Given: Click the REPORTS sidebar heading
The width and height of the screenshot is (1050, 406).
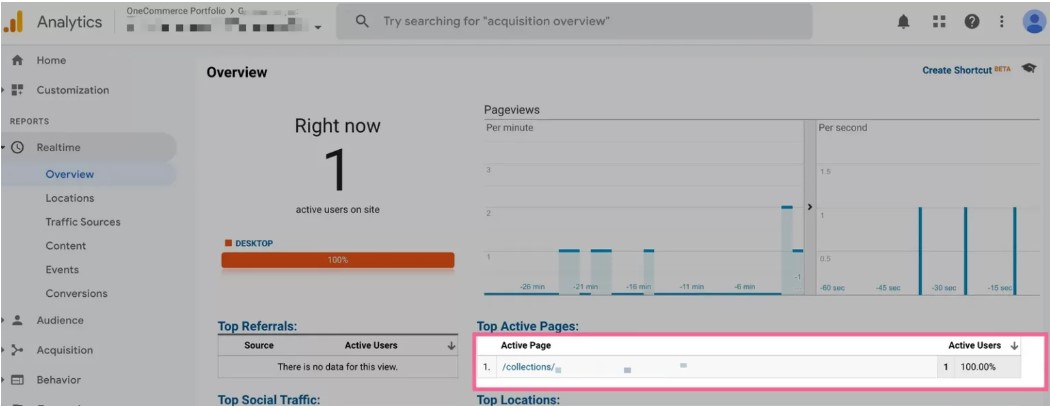Looking at the screenshot, I should point(29,121).
